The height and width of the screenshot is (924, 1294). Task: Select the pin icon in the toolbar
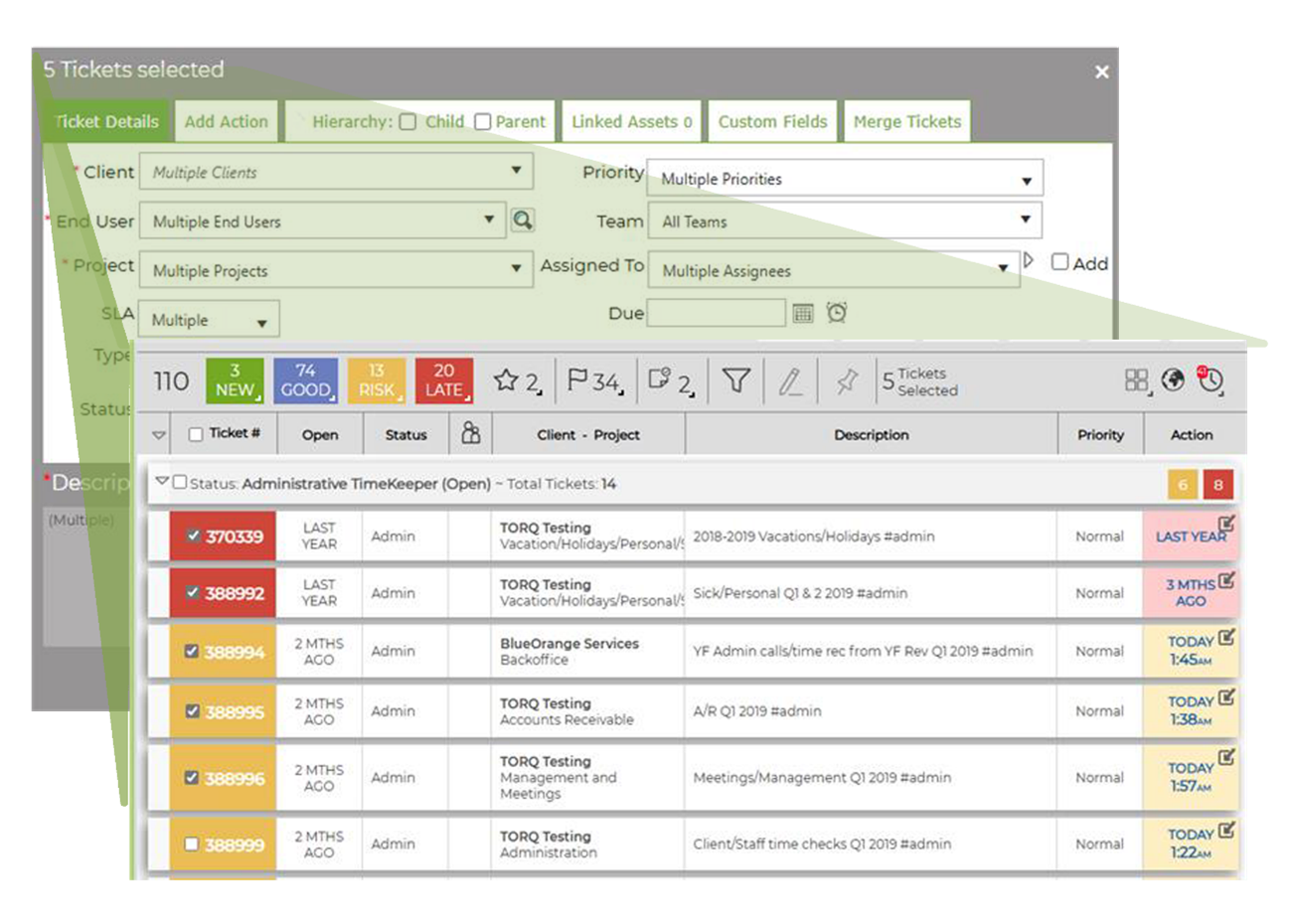pyautogui.click(x=846, y=380)
